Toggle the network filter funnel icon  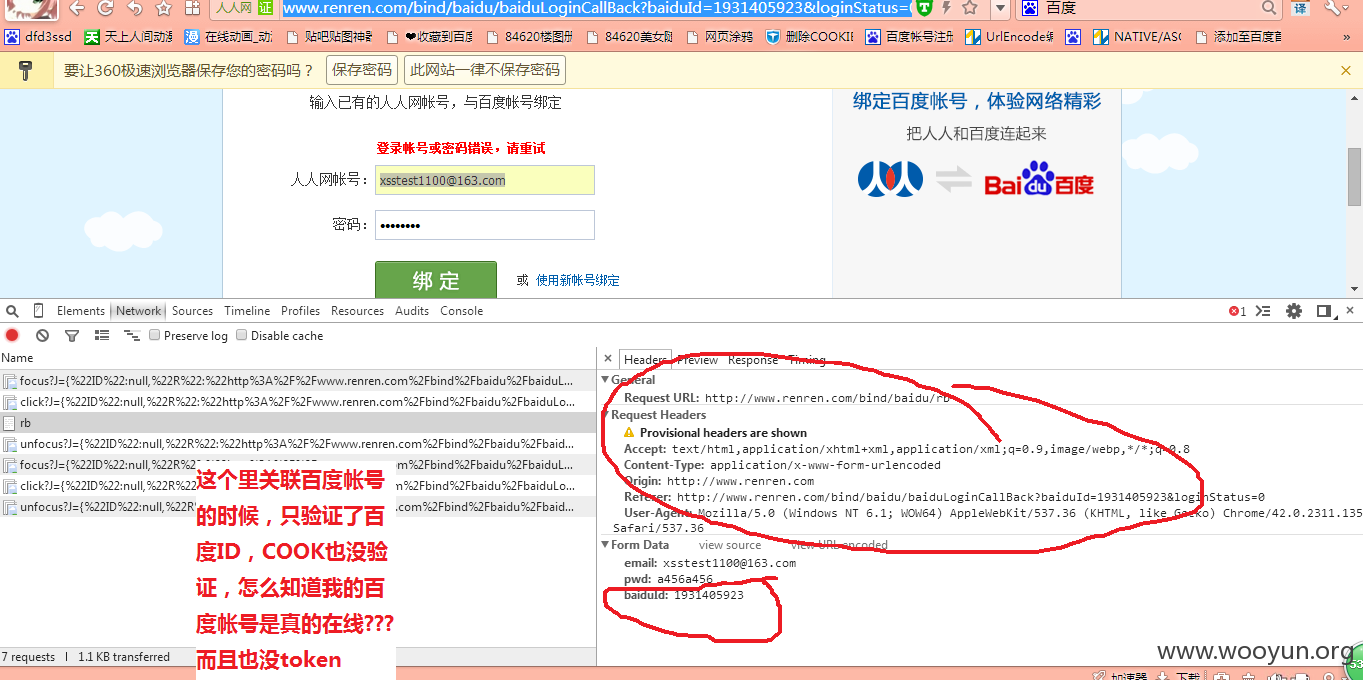[x=72, y=336]
